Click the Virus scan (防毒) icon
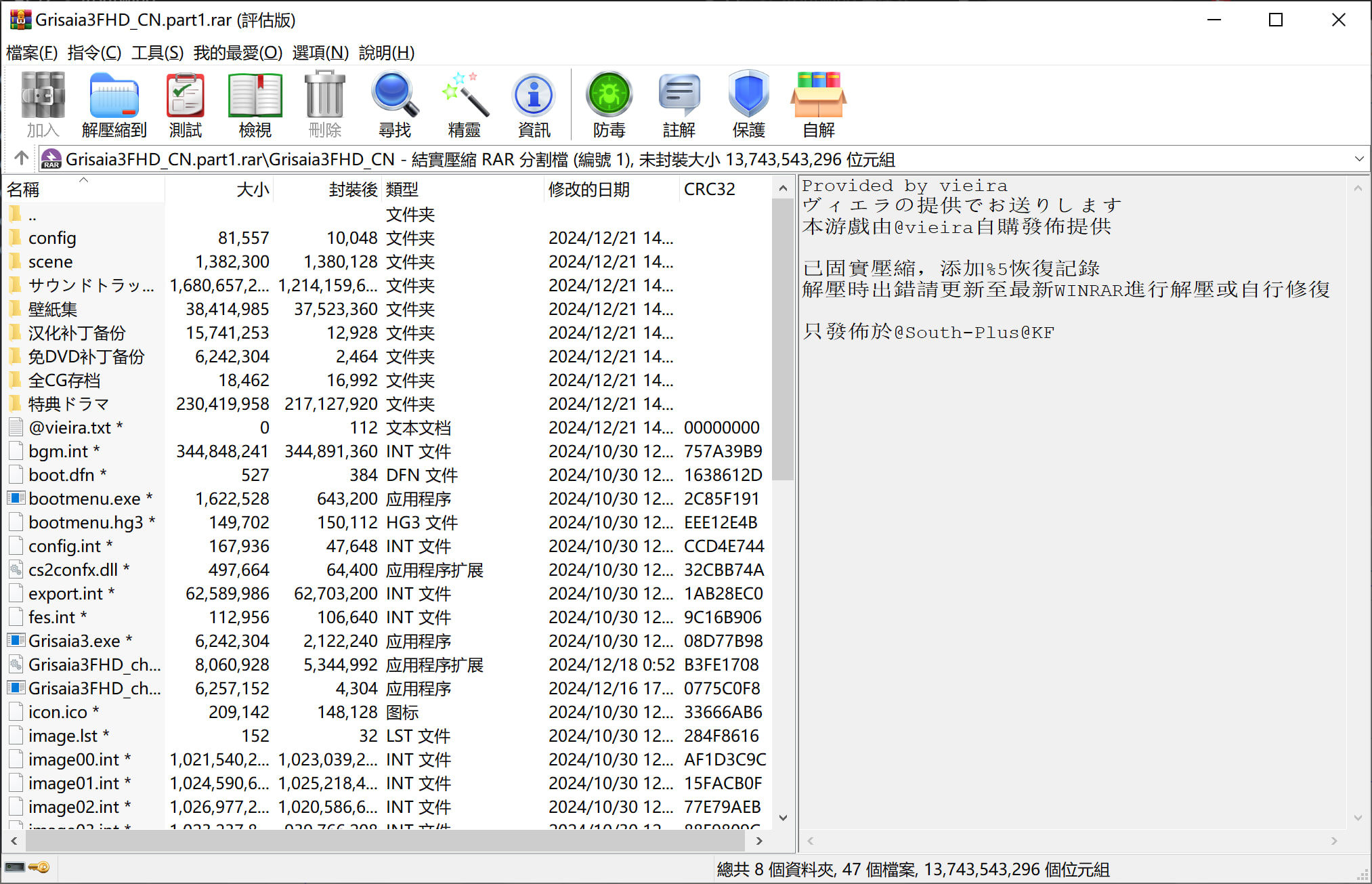Image resolution: width=1372 pixels, height=884 pixels. coord(609,104)
